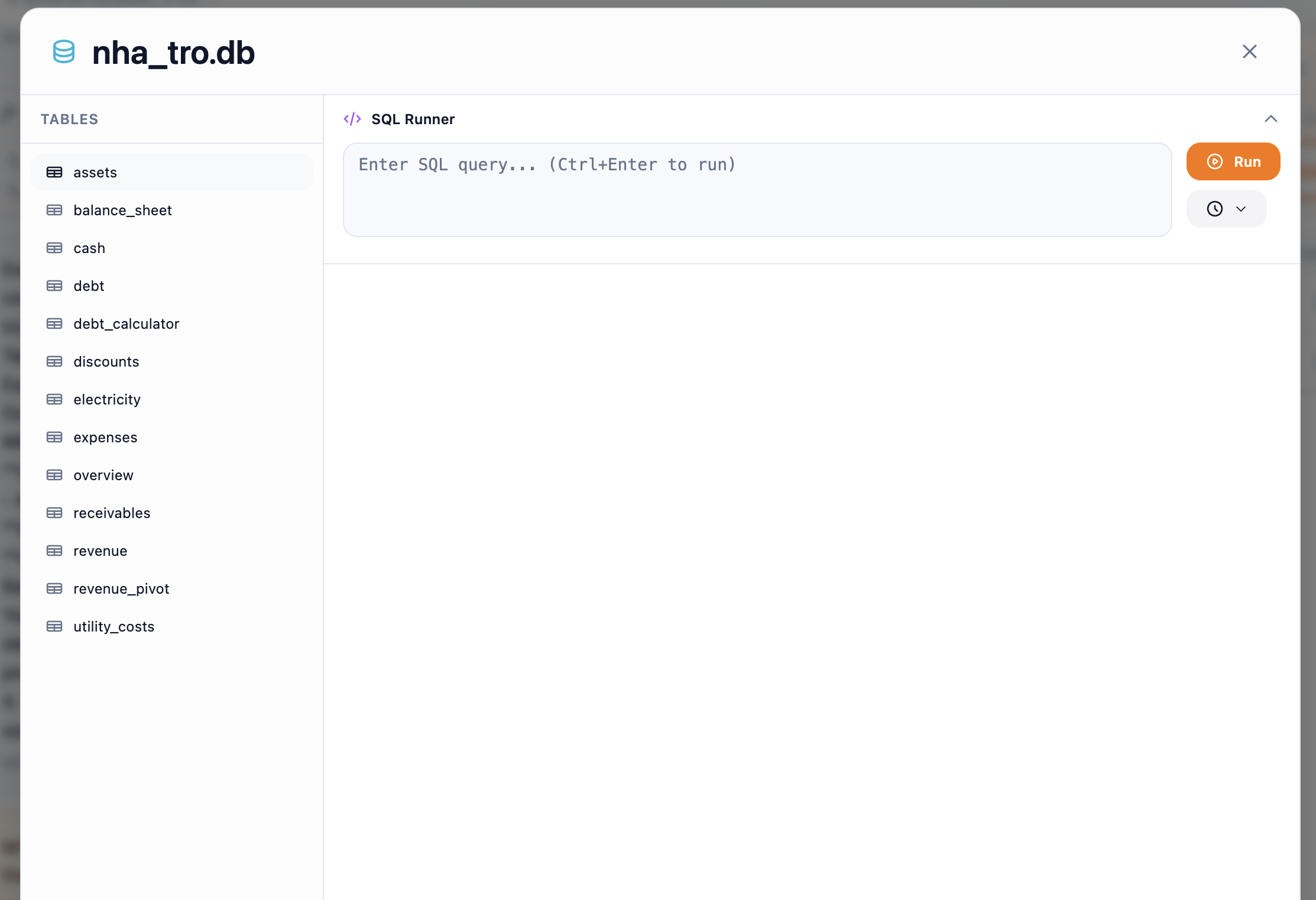Select the balance_sheet table
1316x900 pixels.
point(122,210)
